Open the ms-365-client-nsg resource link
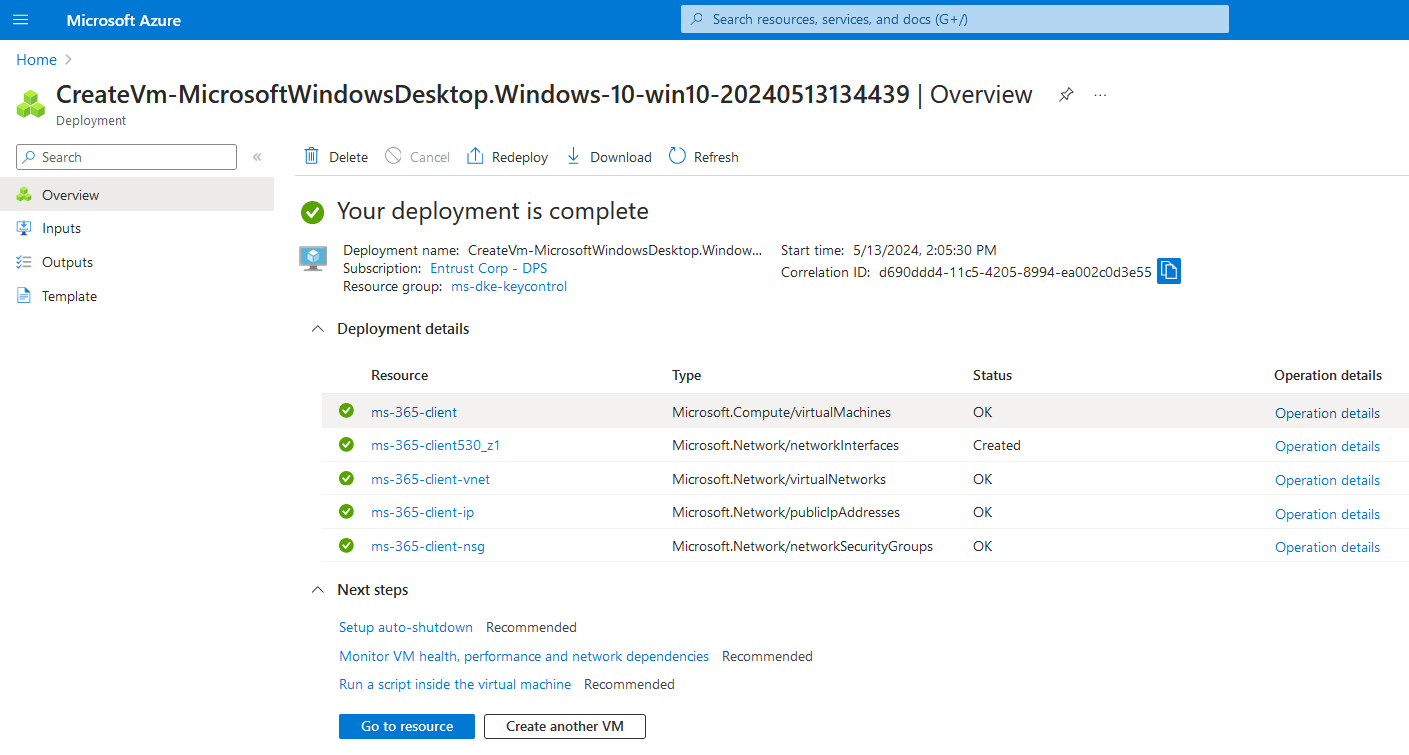The width and height of the screenshot is (1409, 755). 428,546
